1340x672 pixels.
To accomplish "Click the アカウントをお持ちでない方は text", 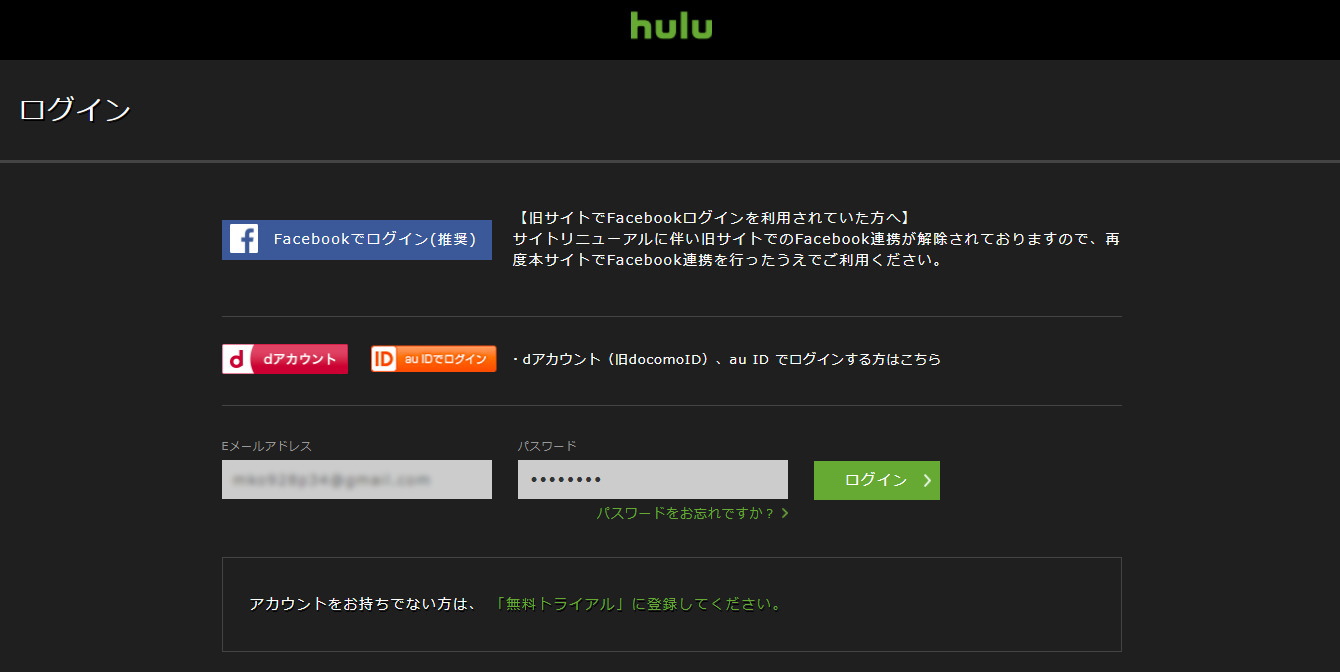I will pos(363,604).
